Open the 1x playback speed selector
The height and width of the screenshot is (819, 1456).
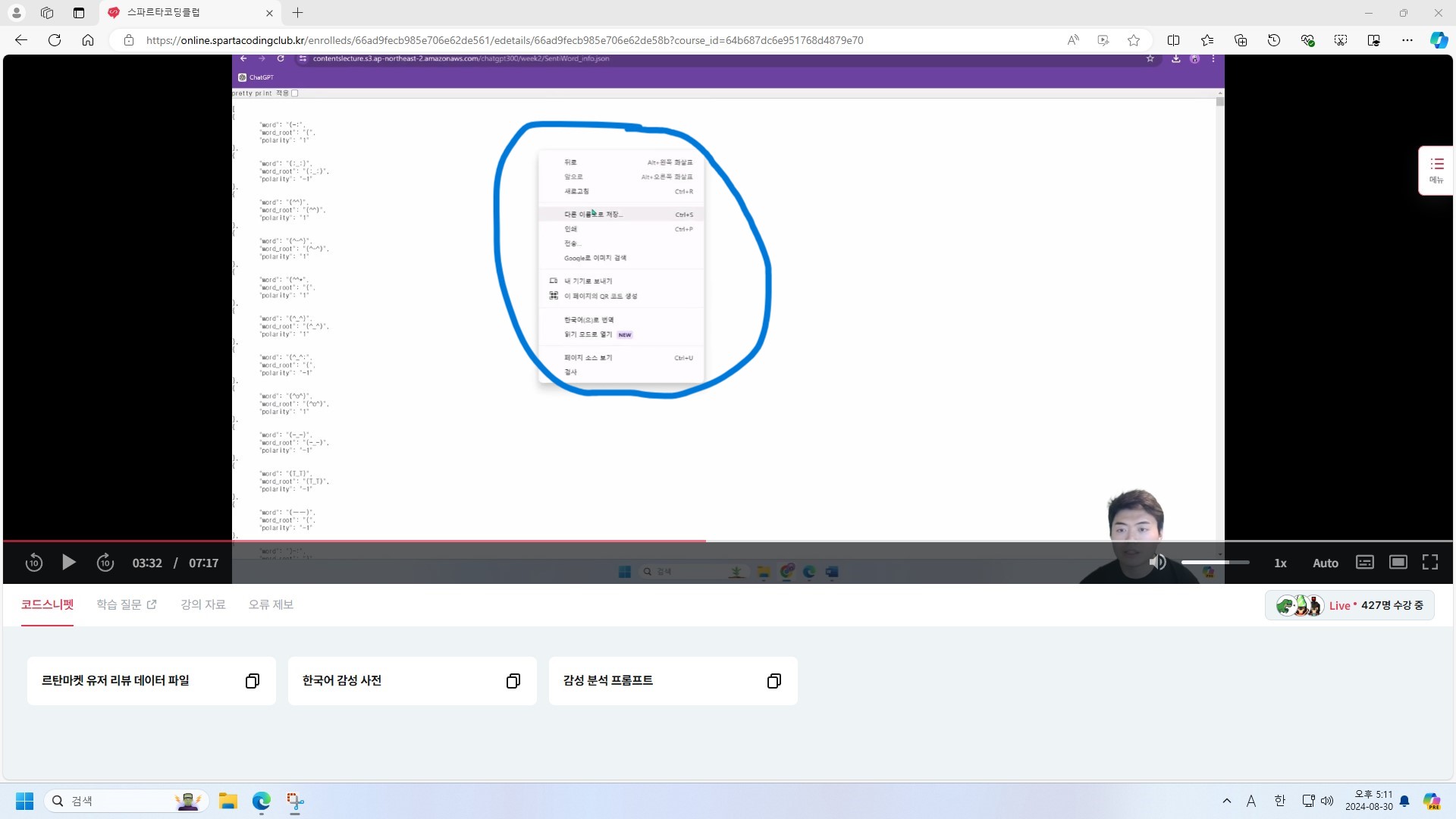[1280, 563]
